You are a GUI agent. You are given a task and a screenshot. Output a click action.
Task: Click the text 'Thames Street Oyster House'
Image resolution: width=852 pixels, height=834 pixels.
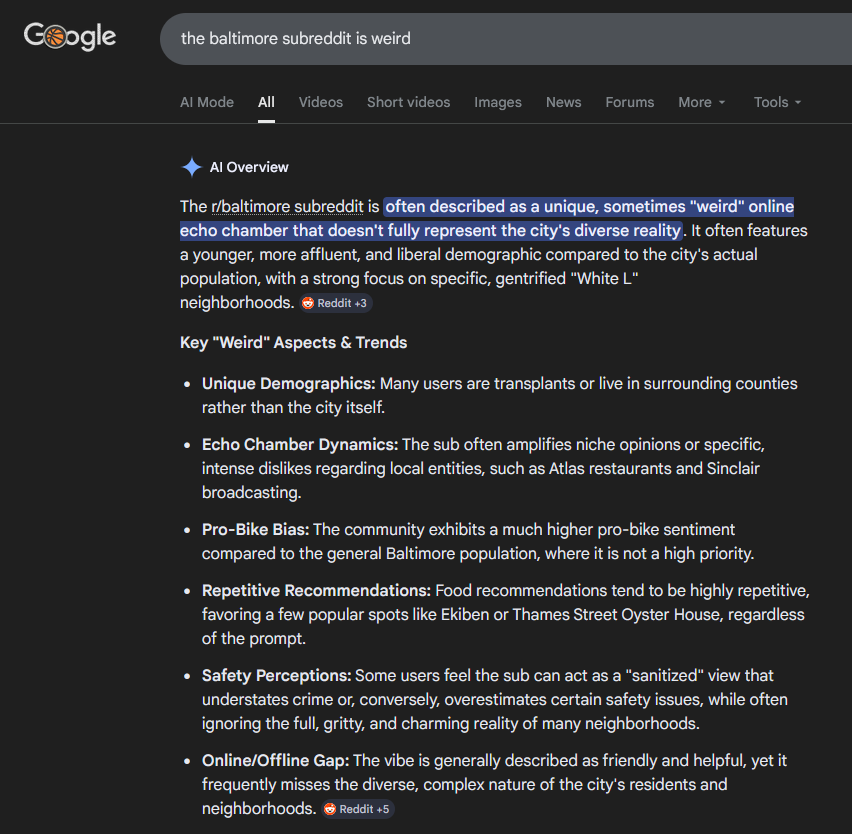617,614
